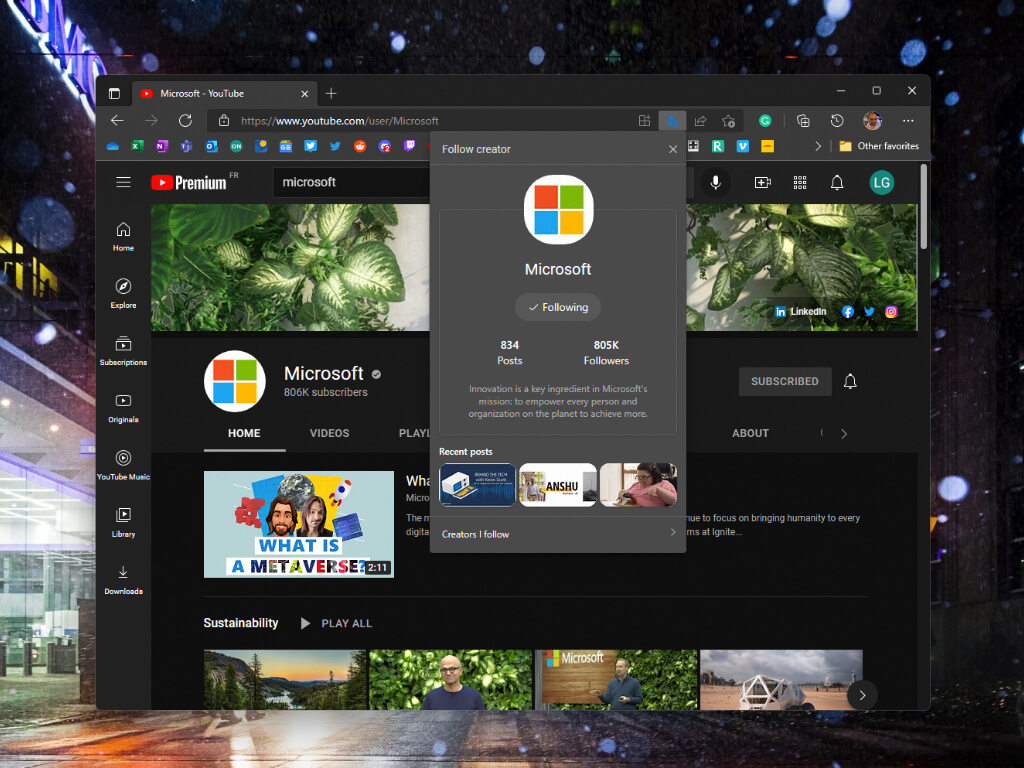The height and width of the screenshot is (768, 1024).
Task: Click the Sustainability section title
Action: point(240,623)
